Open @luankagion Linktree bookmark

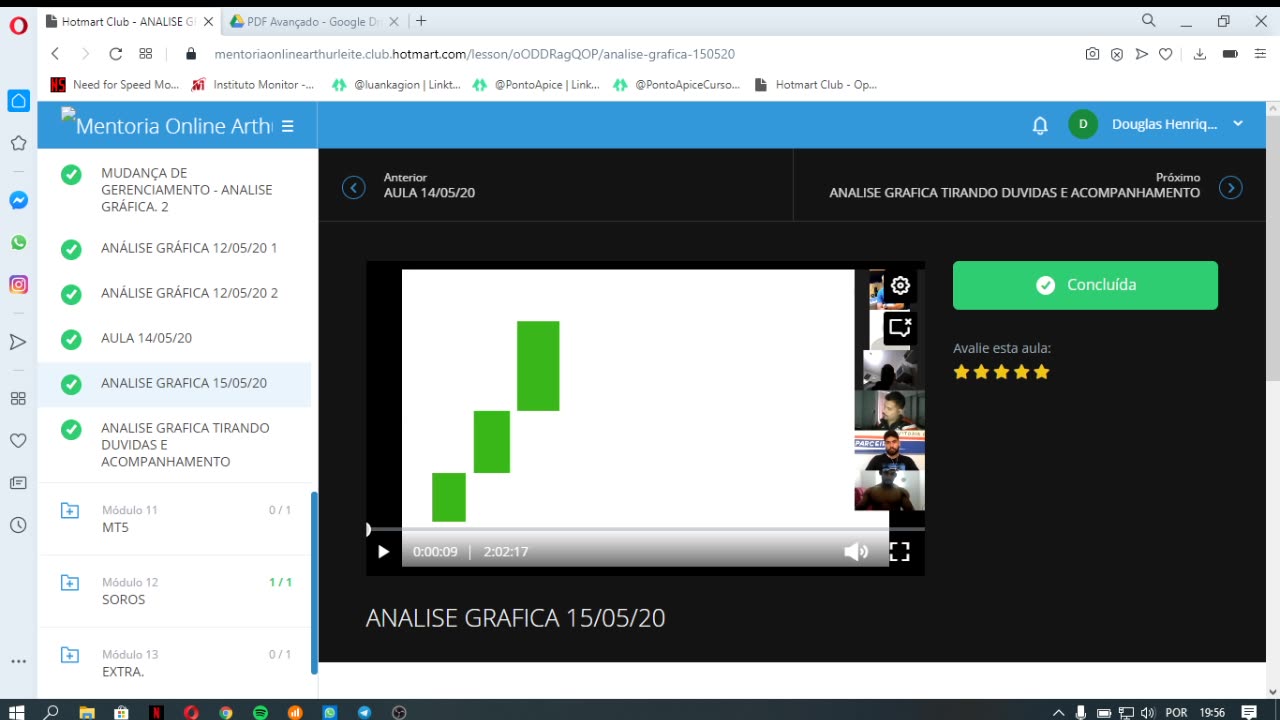(396, 85)
